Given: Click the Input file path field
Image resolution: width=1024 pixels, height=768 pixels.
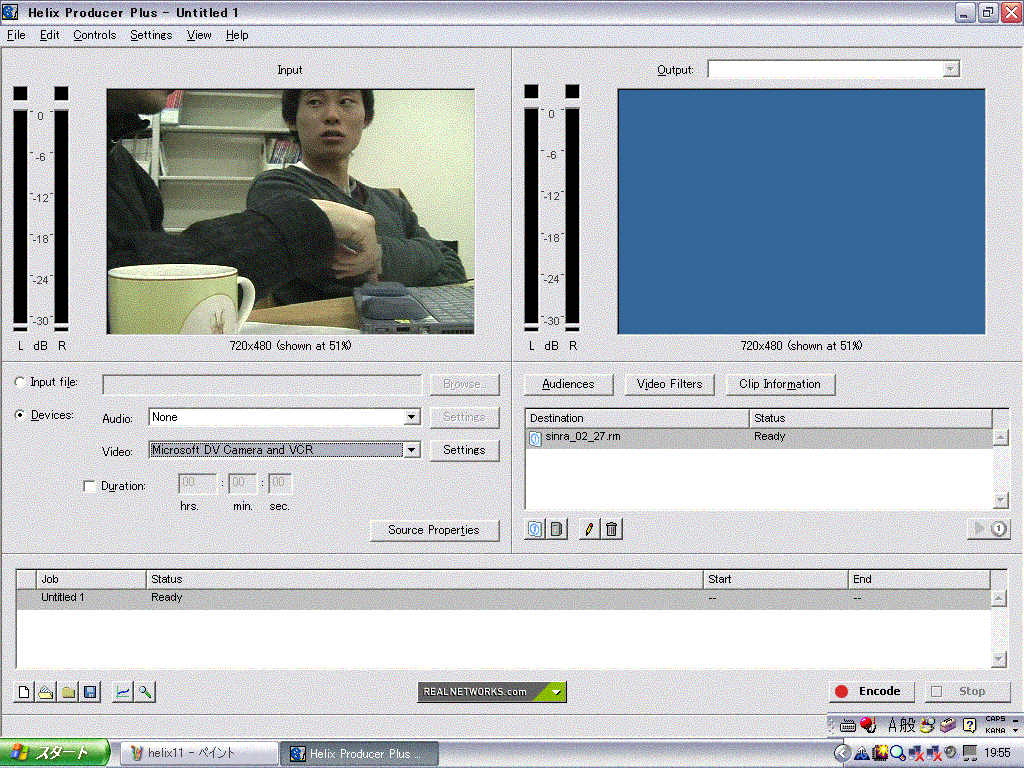Looking at the screenshot, I should coord(262,384).
